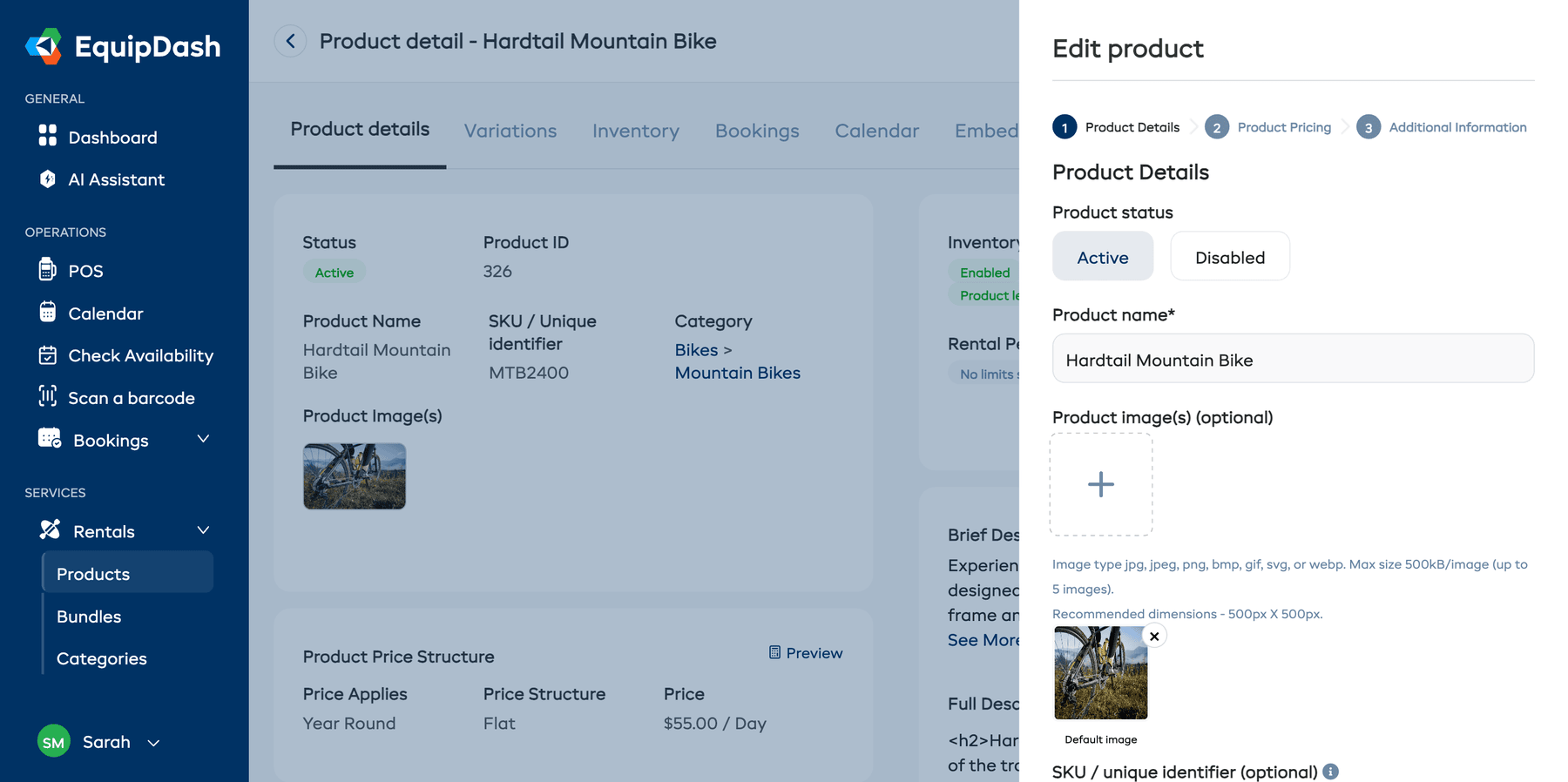The height and width of the screenshot is (782, 1568).
Task: Open the product image thumbnail on detail page
Action: 355,476
